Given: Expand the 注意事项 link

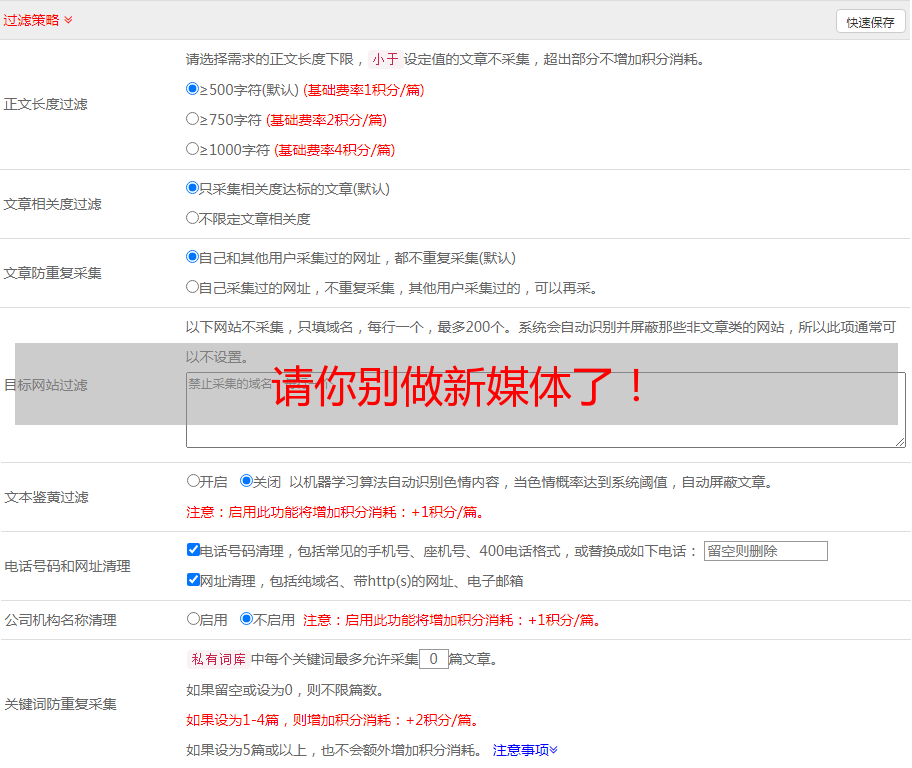Looking at the screenshot, I should coord(525,750).
